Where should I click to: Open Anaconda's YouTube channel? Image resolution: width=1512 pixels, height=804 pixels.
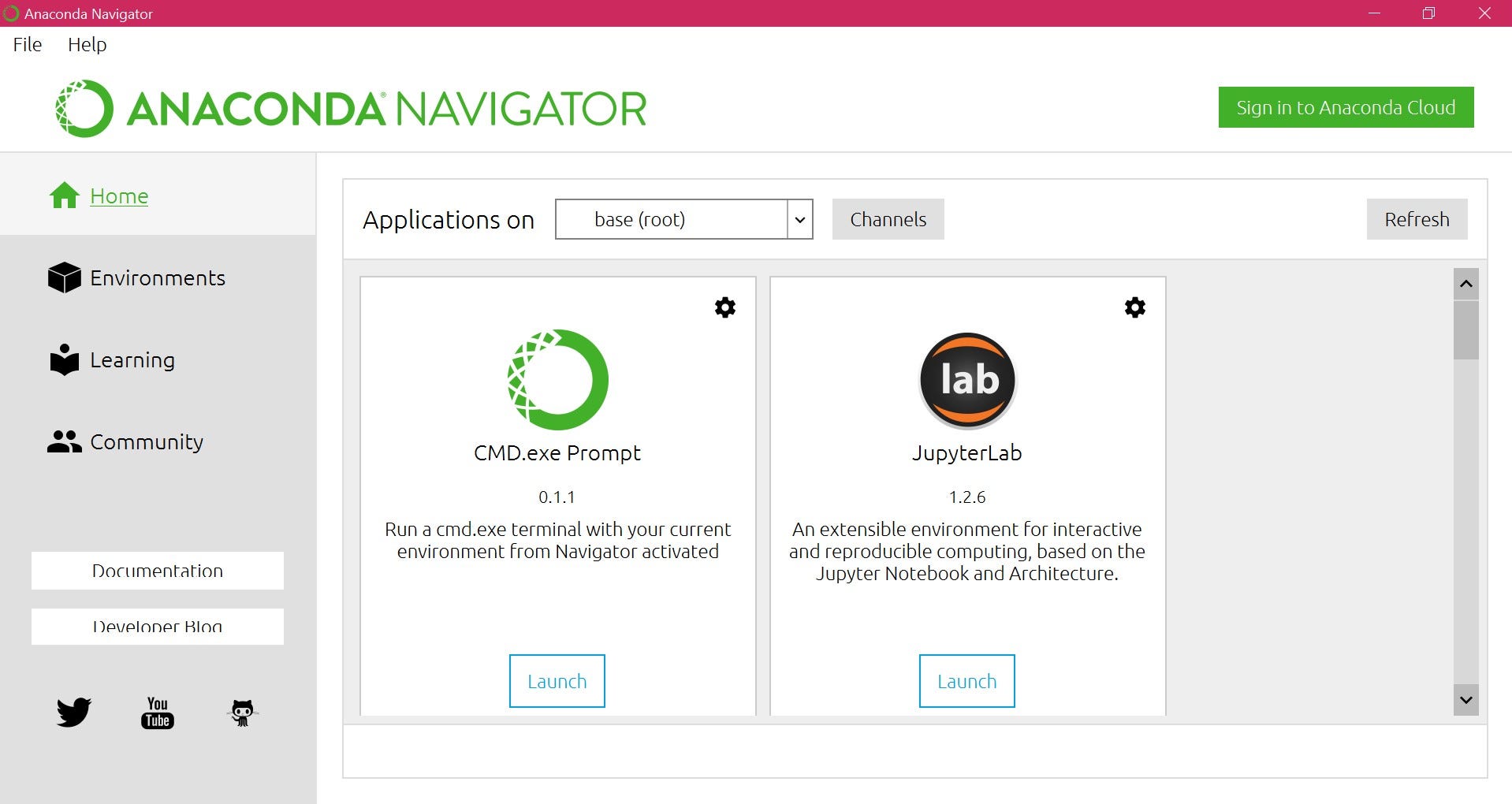click(x=158, y=713)
